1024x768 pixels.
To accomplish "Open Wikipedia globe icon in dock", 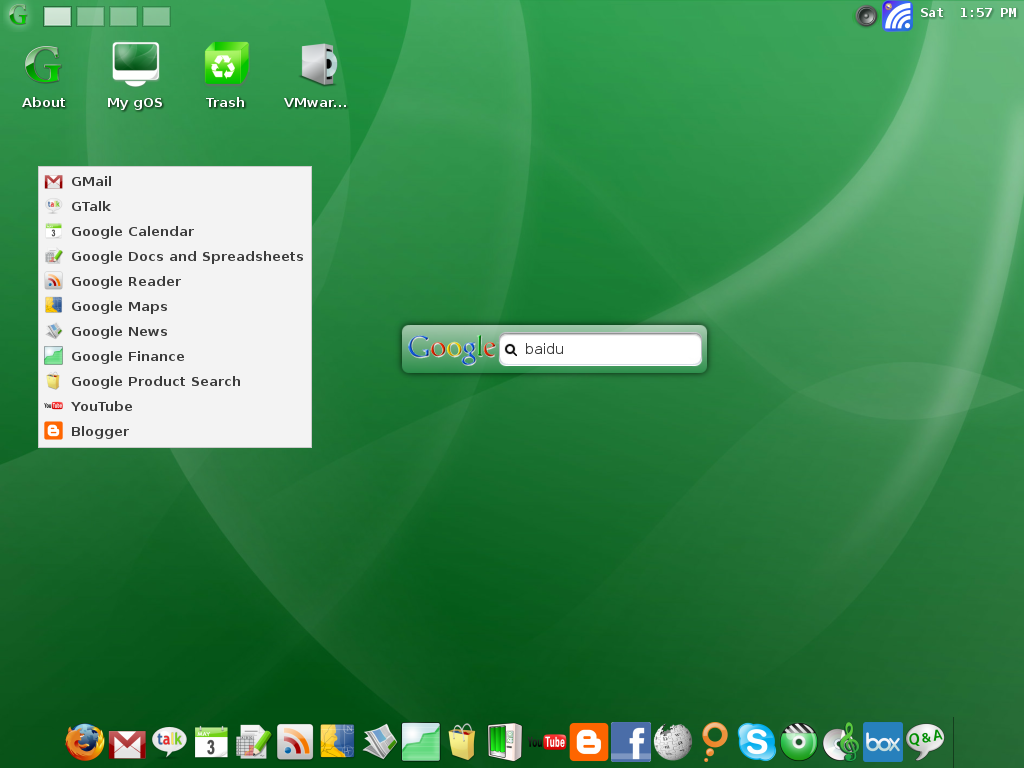I will (673, 742).
